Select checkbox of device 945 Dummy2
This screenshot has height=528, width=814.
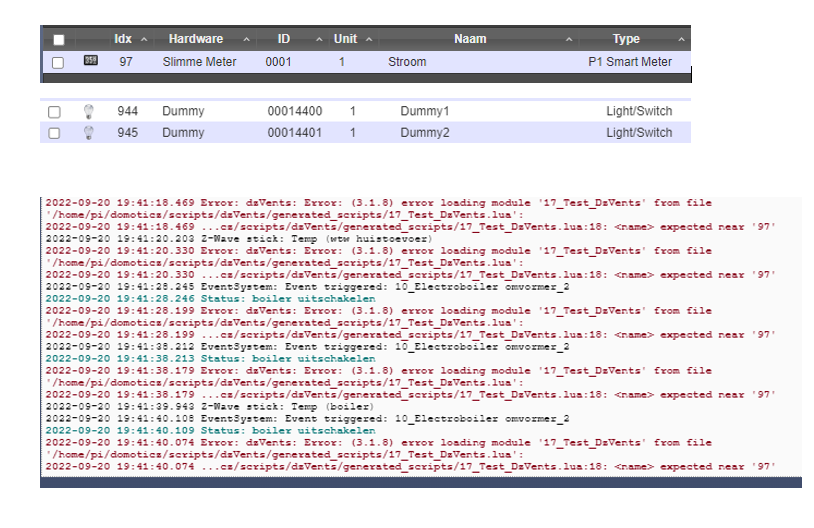(54, 133)
